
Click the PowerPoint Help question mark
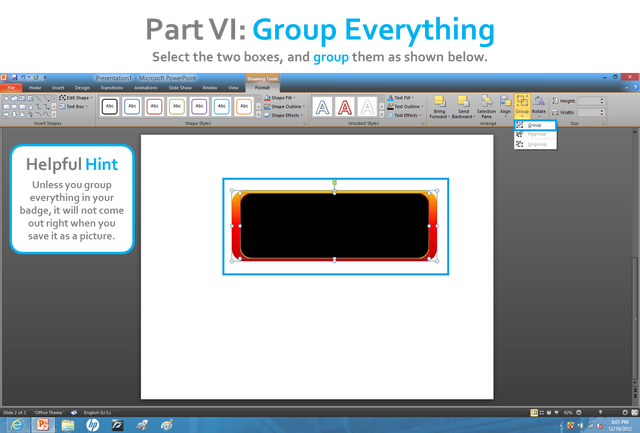click(635, 88)
